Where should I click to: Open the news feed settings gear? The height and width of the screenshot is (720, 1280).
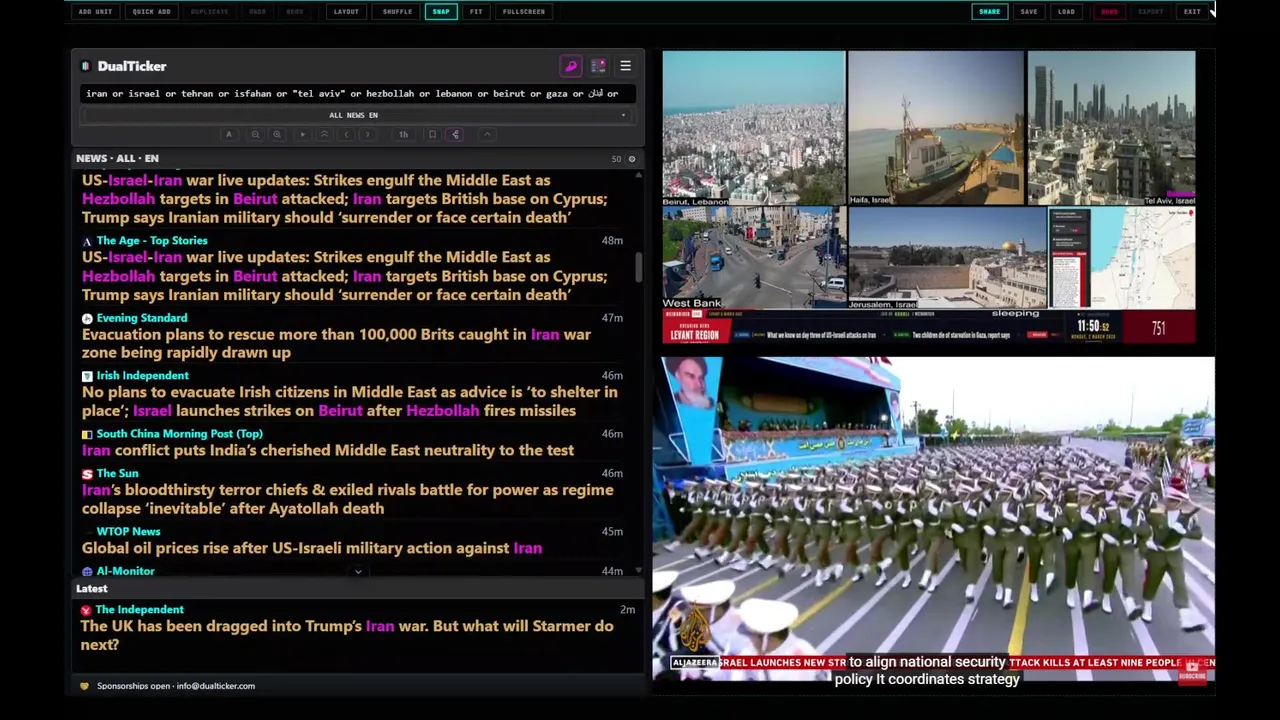click(x=631, y=159)
